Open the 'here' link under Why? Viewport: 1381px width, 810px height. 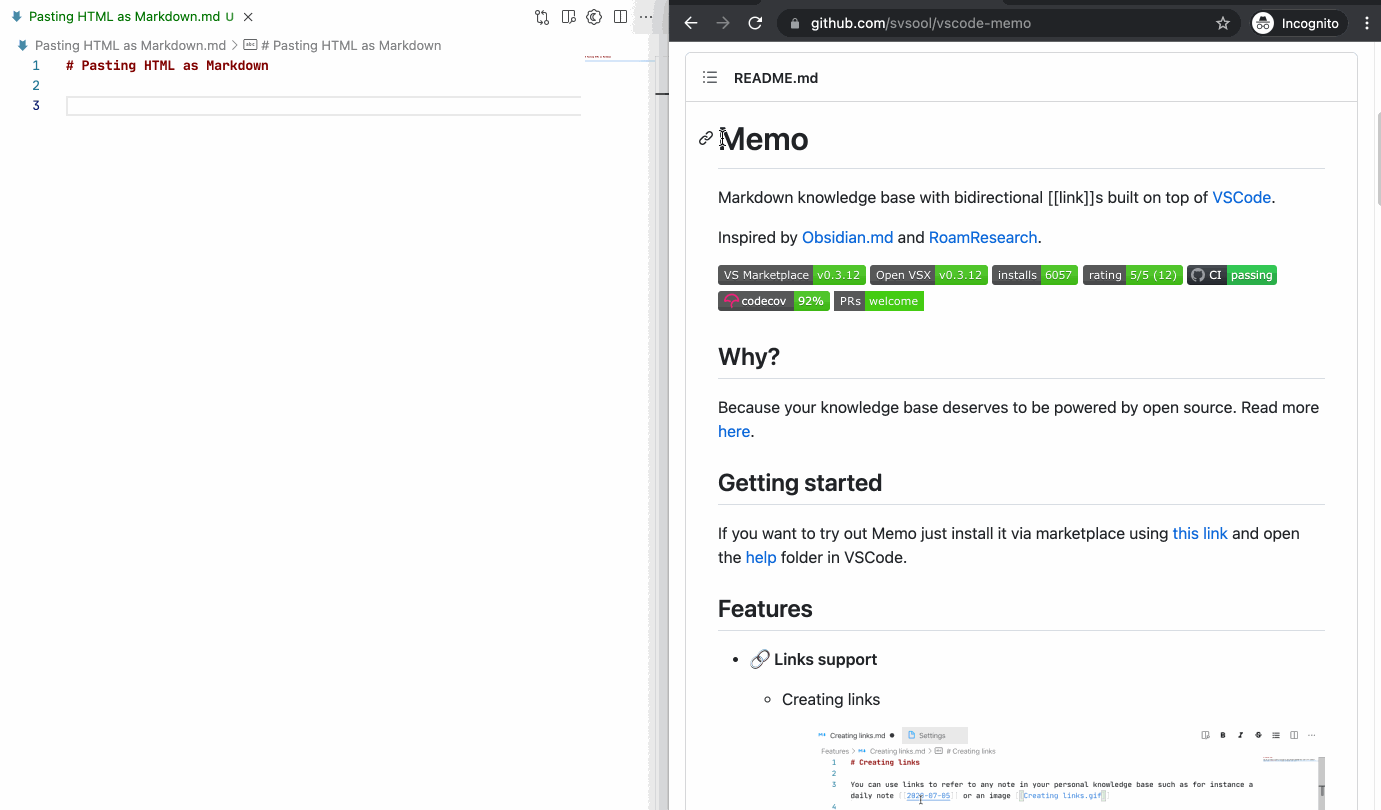click(734, 432)
